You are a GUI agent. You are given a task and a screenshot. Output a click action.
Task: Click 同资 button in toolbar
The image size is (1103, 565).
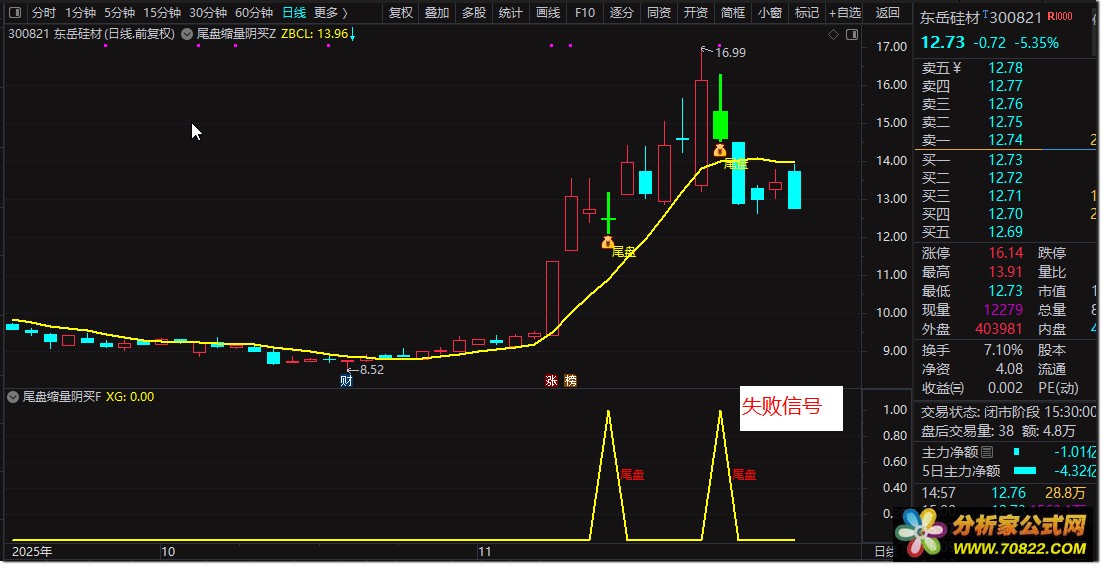[x=659, y=13]
